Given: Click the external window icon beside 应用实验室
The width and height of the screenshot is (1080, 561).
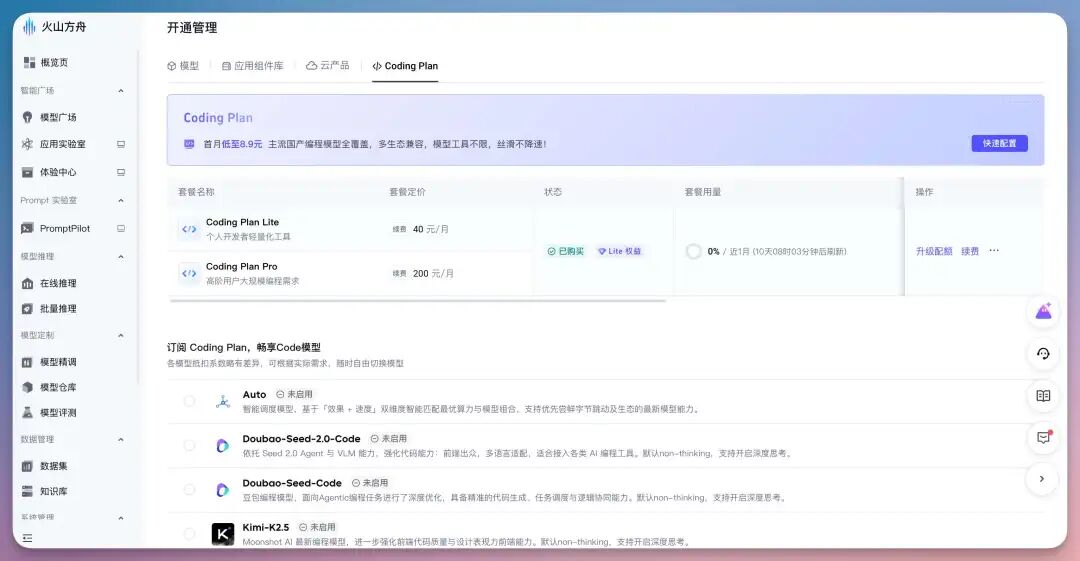Looking at the screenshot, I should click(x=121, y=144).
